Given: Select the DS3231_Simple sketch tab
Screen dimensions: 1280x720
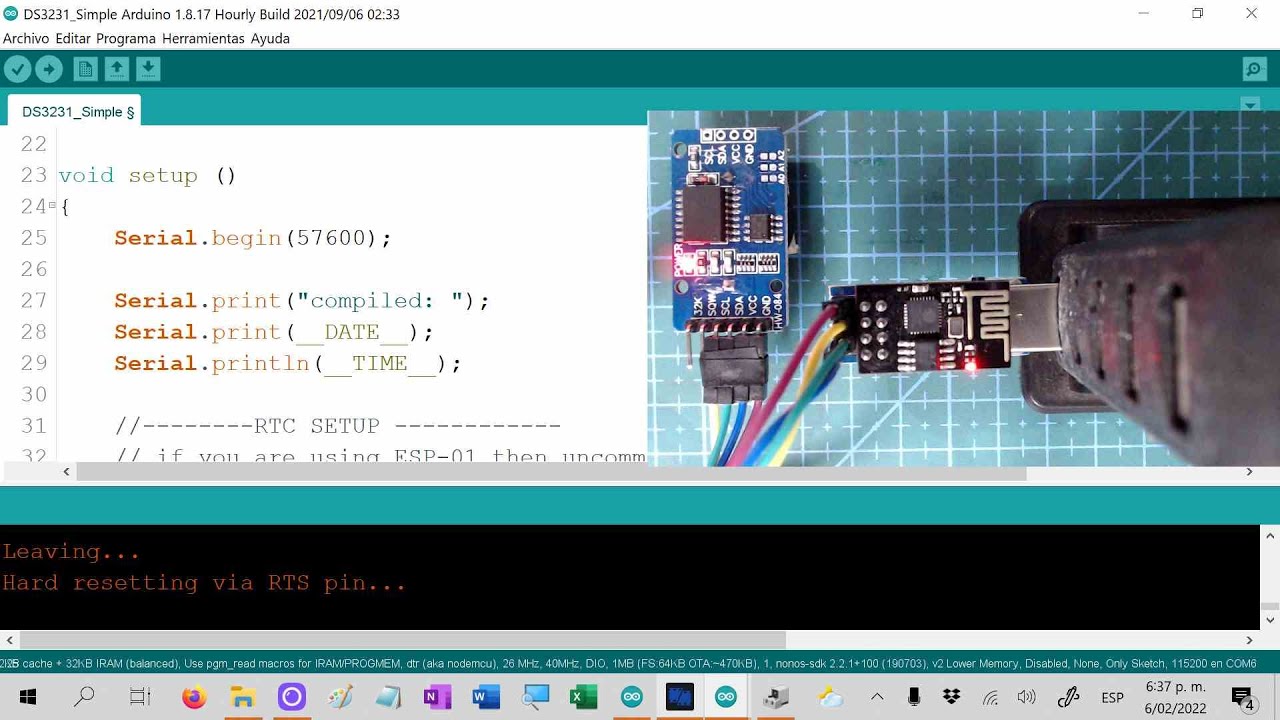Looking at the screenshot, I should click(74, 111).
